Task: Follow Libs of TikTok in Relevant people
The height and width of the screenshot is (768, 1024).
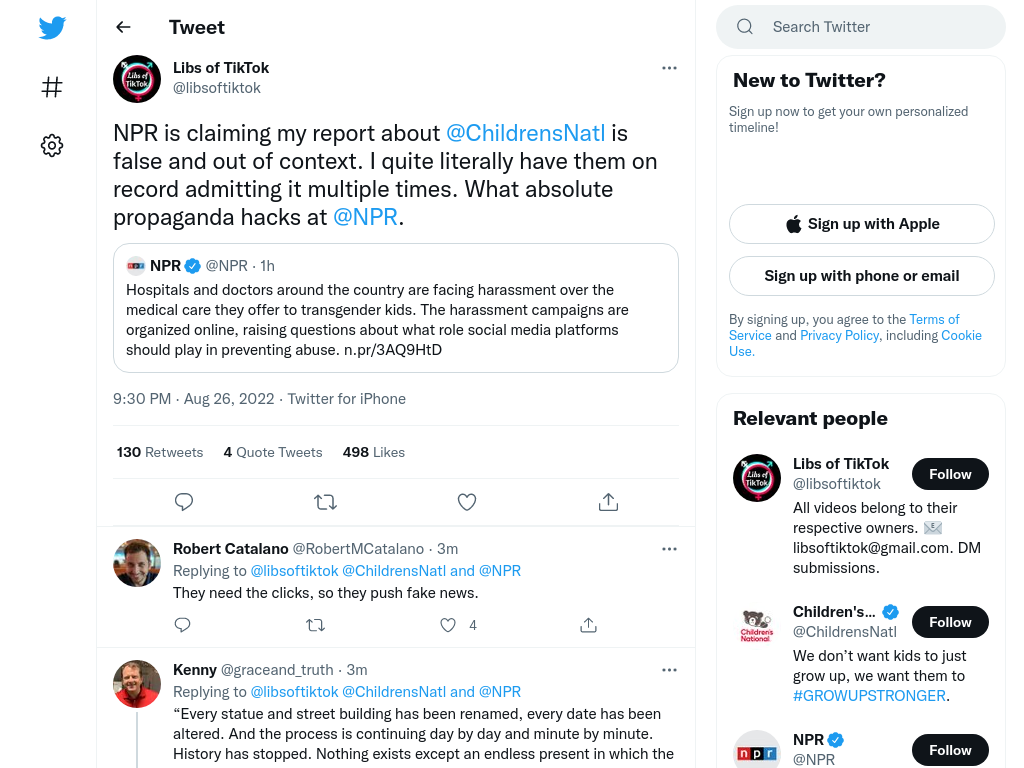Action: [950, 474]
